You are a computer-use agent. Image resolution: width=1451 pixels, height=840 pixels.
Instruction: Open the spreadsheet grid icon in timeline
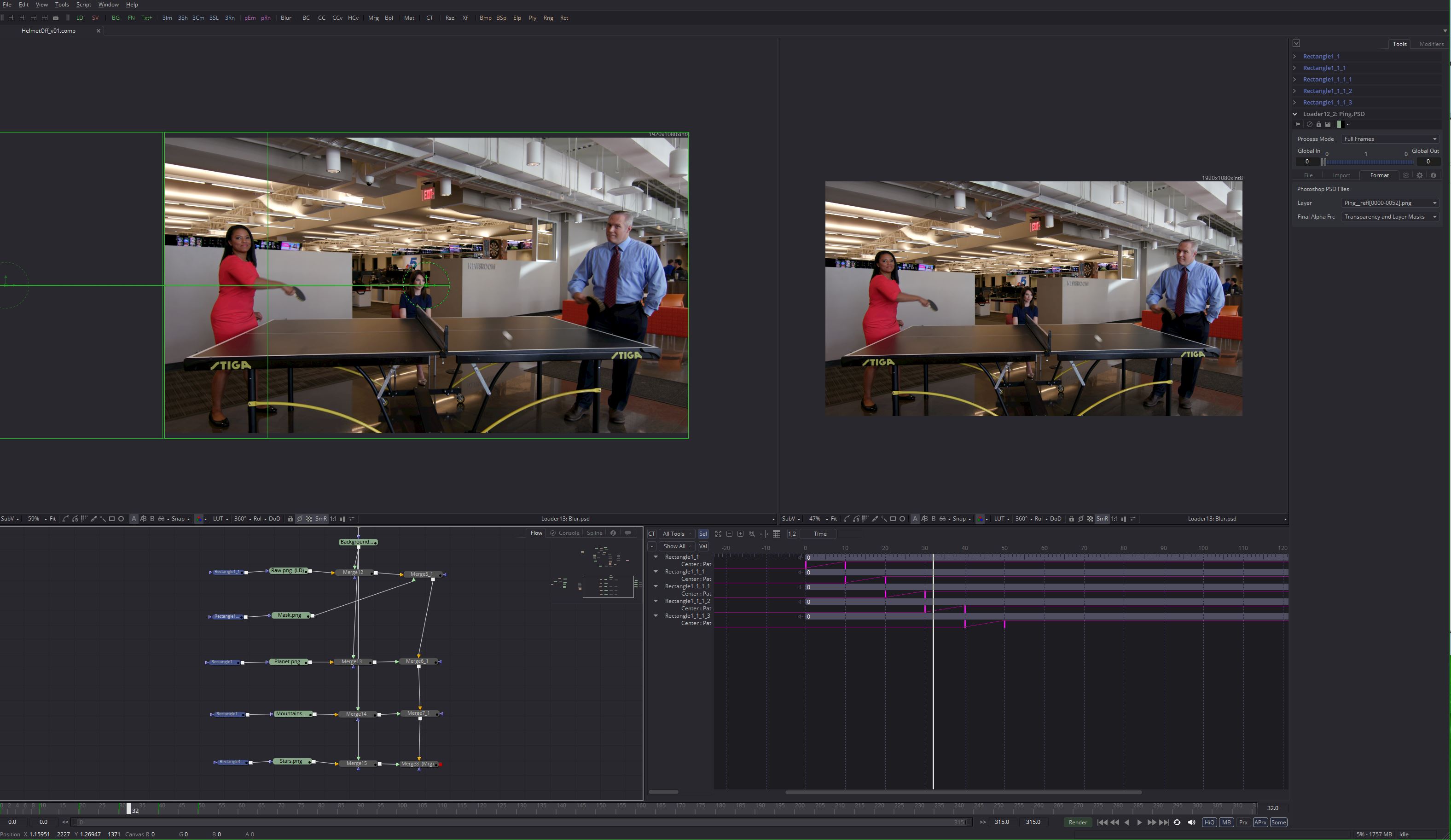[x=776, y=534]
